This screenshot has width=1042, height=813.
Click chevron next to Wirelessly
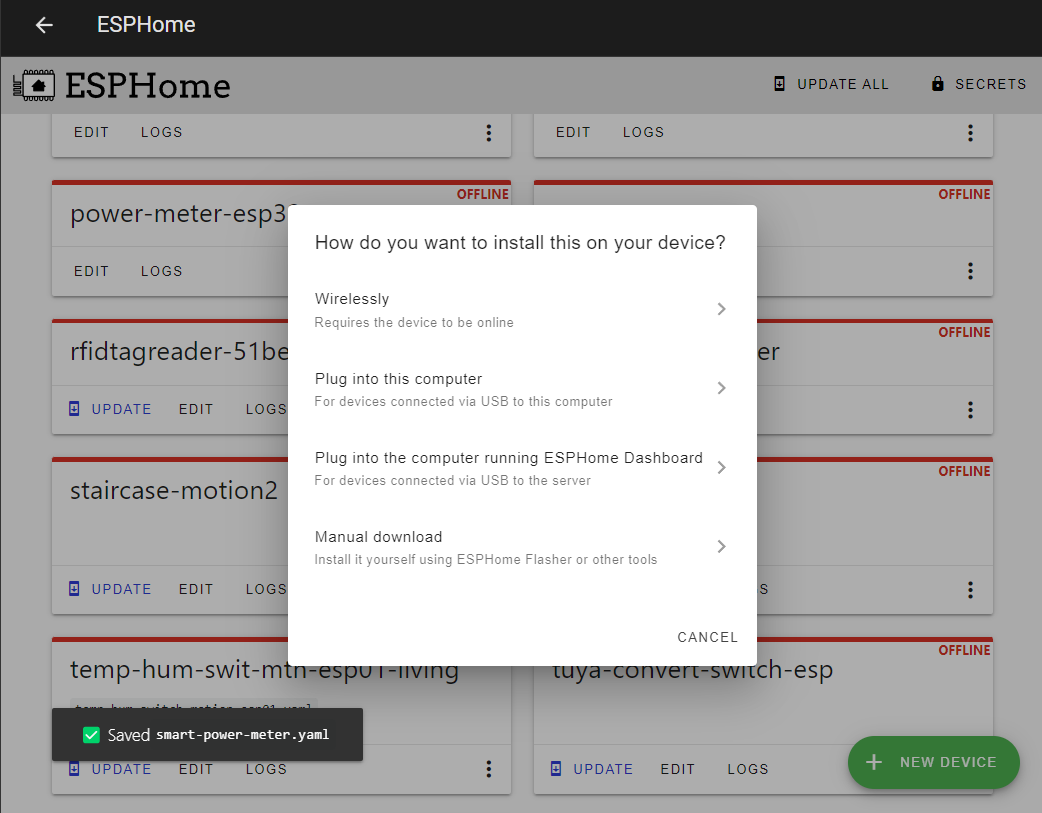point(721,309)
